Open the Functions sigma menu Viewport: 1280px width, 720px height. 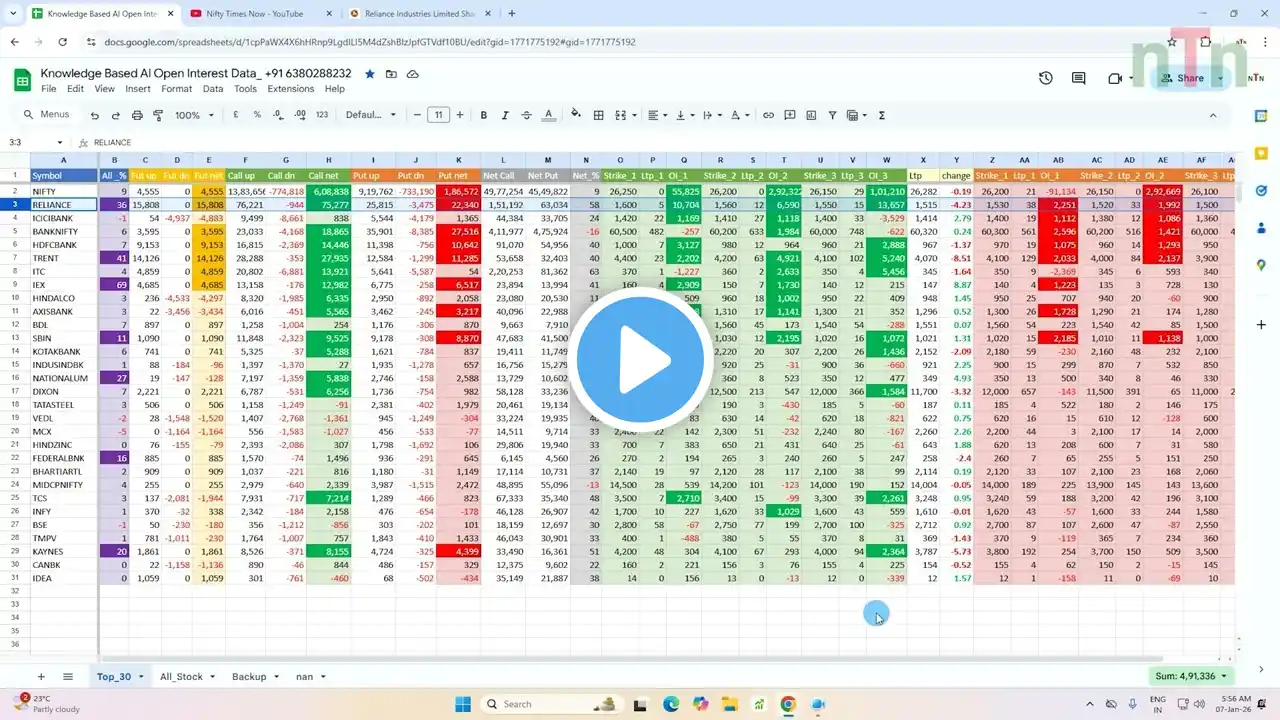882,115
